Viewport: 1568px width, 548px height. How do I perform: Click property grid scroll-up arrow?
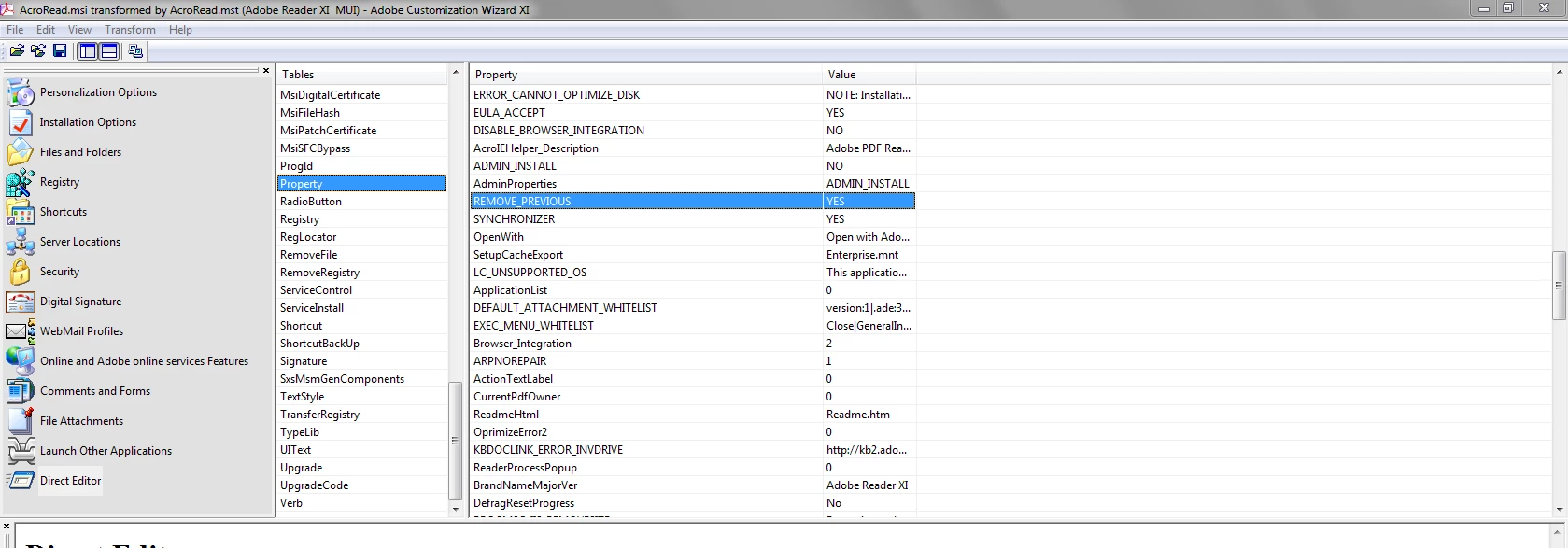point(1560,72)
